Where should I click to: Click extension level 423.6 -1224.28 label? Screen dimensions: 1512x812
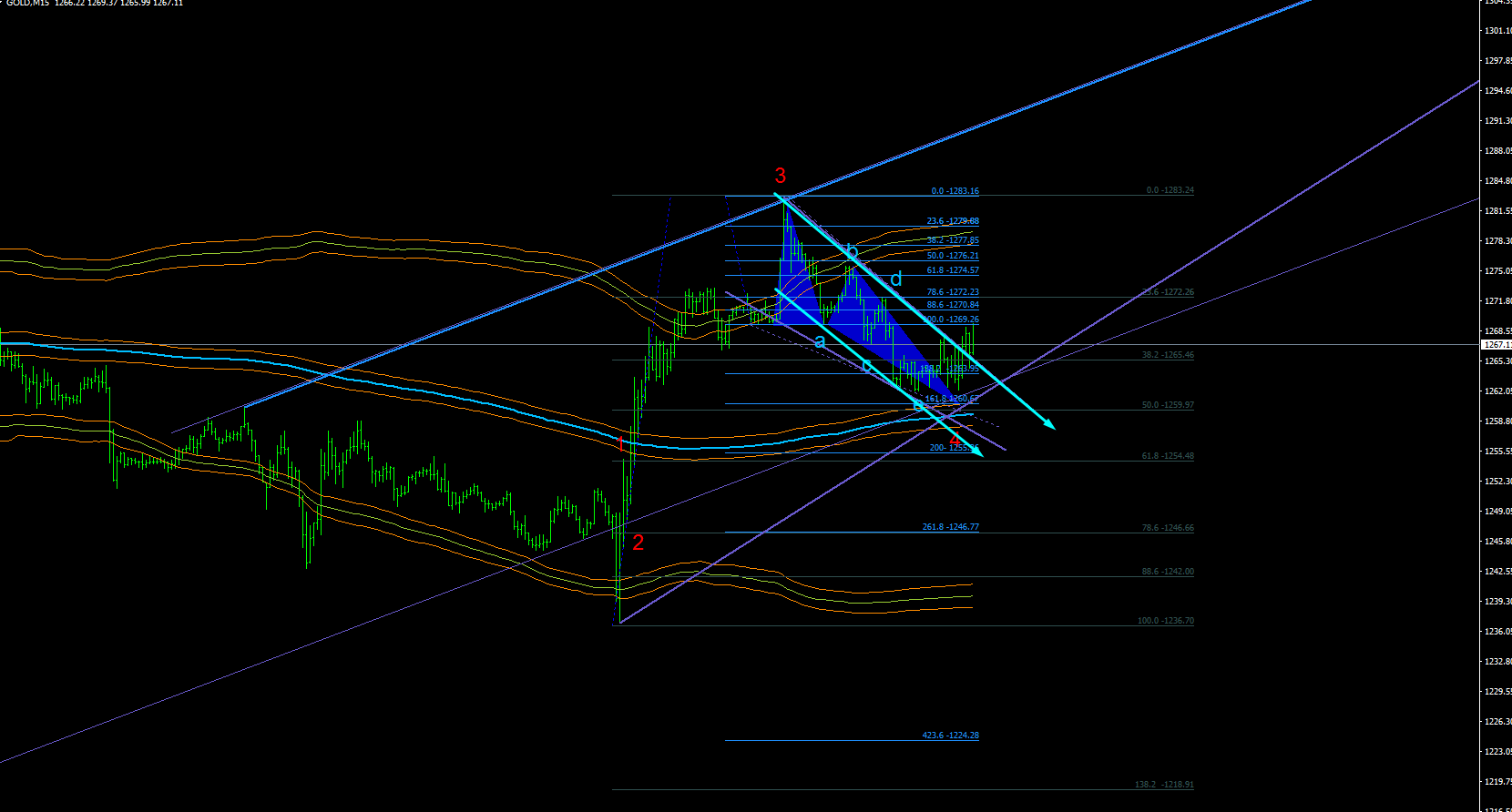pyautogui.click(x=950, y=736)
